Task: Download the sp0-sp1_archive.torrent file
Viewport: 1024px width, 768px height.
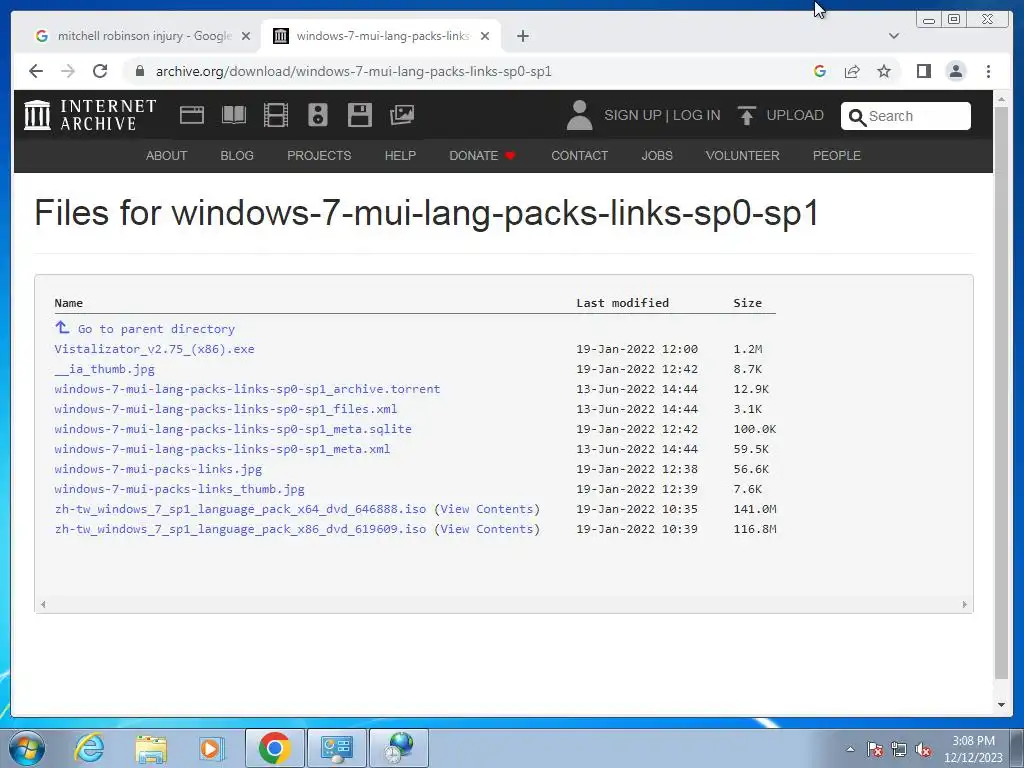Action: pos(247,389)
